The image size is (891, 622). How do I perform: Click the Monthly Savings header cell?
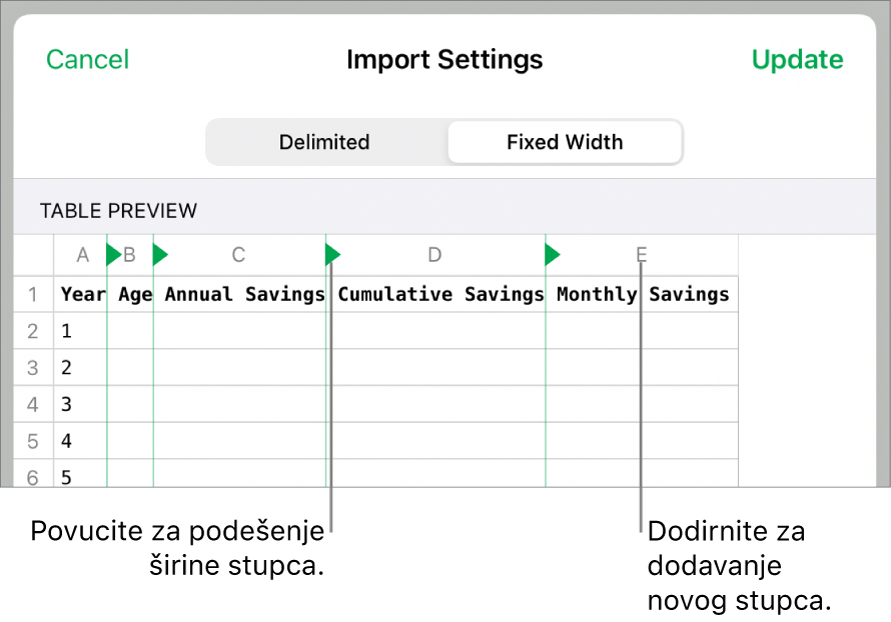[642, 295]
